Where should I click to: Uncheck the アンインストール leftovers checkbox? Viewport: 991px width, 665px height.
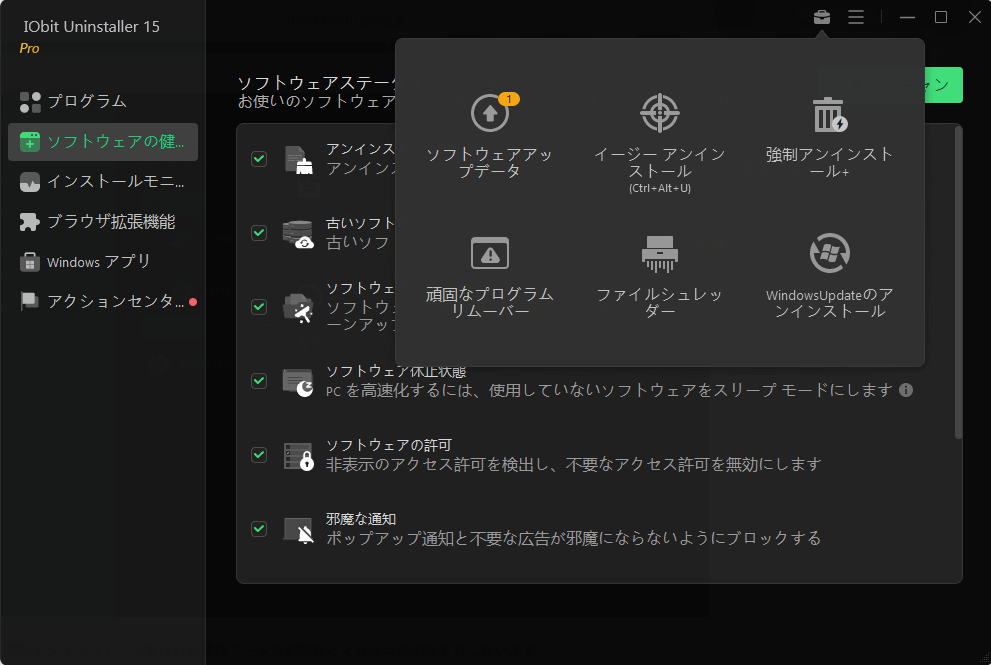(259, 159)
